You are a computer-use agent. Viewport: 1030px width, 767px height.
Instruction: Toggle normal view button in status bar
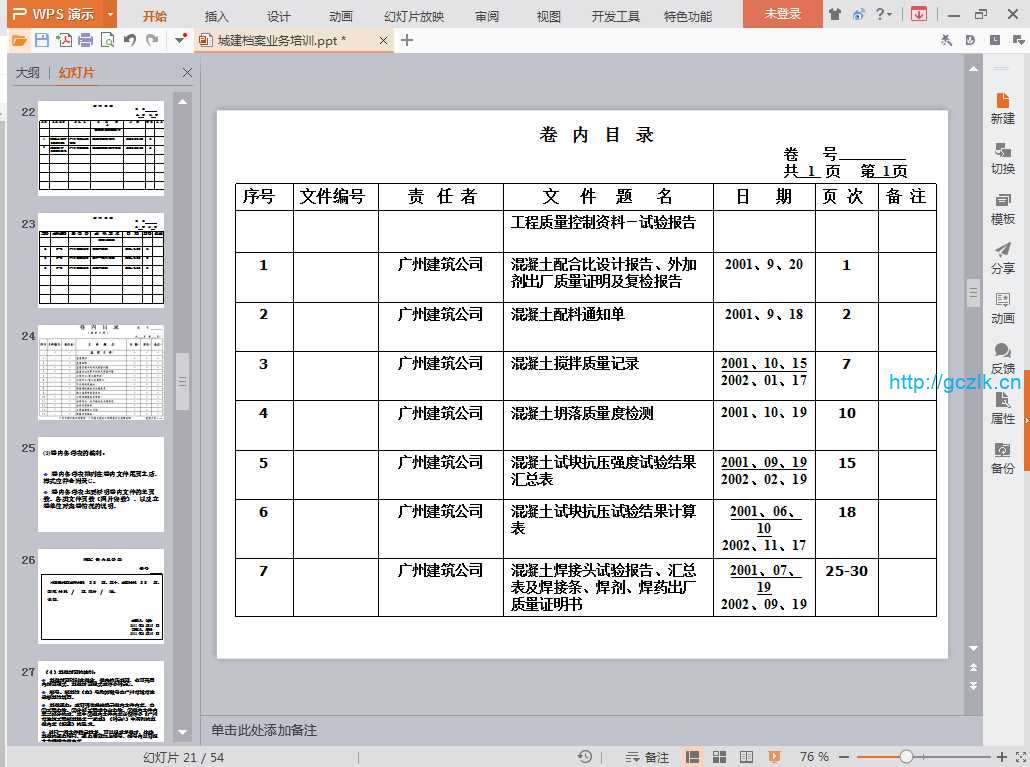click(693, 757)
